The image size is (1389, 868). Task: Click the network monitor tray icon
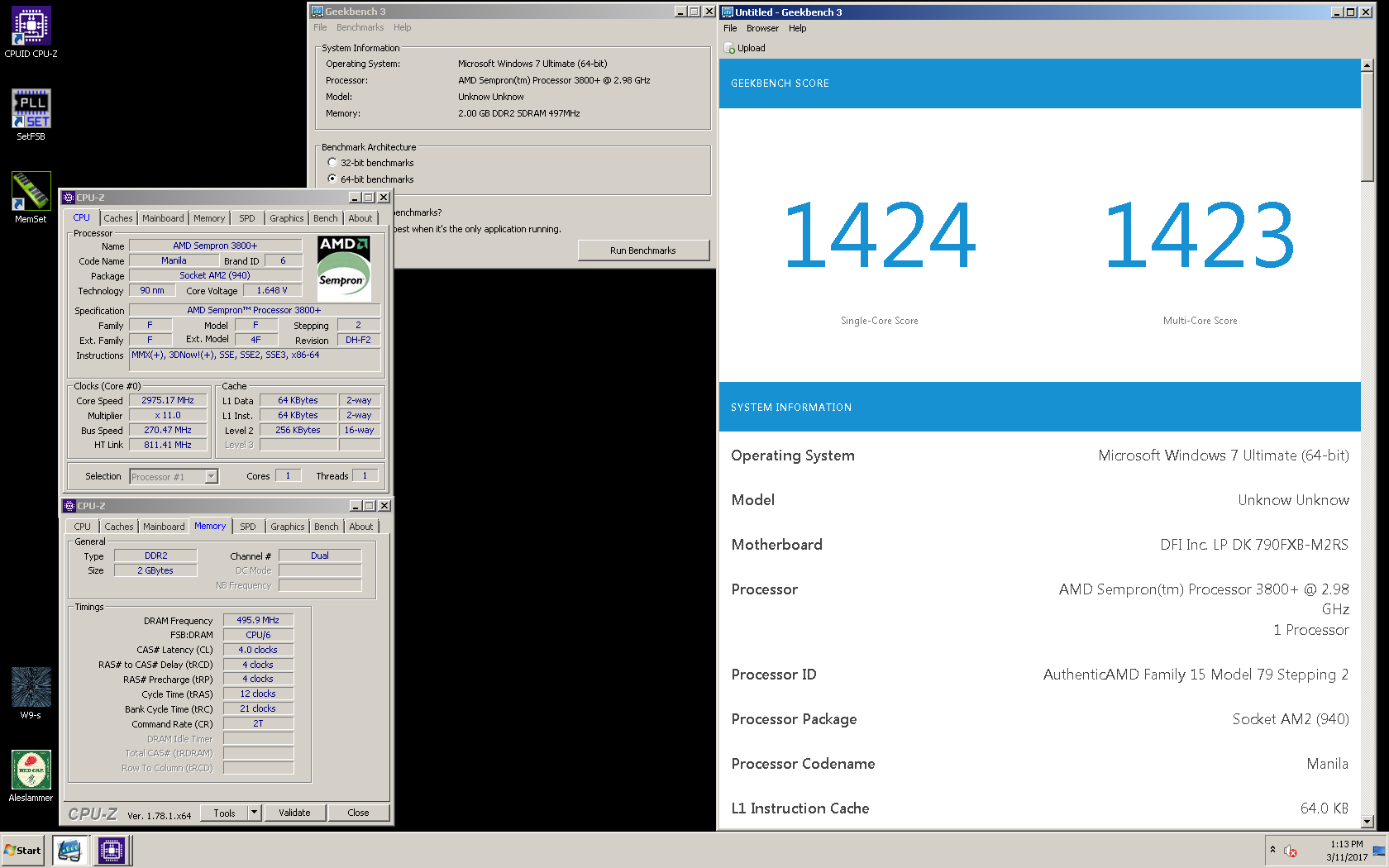(1378, 851)
